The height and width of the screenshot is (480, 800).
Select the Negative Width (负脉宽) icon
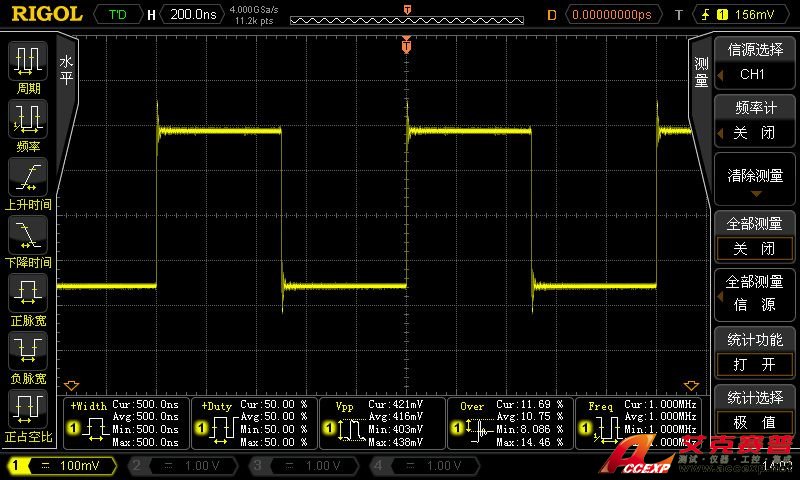click(x=27, y=352)
